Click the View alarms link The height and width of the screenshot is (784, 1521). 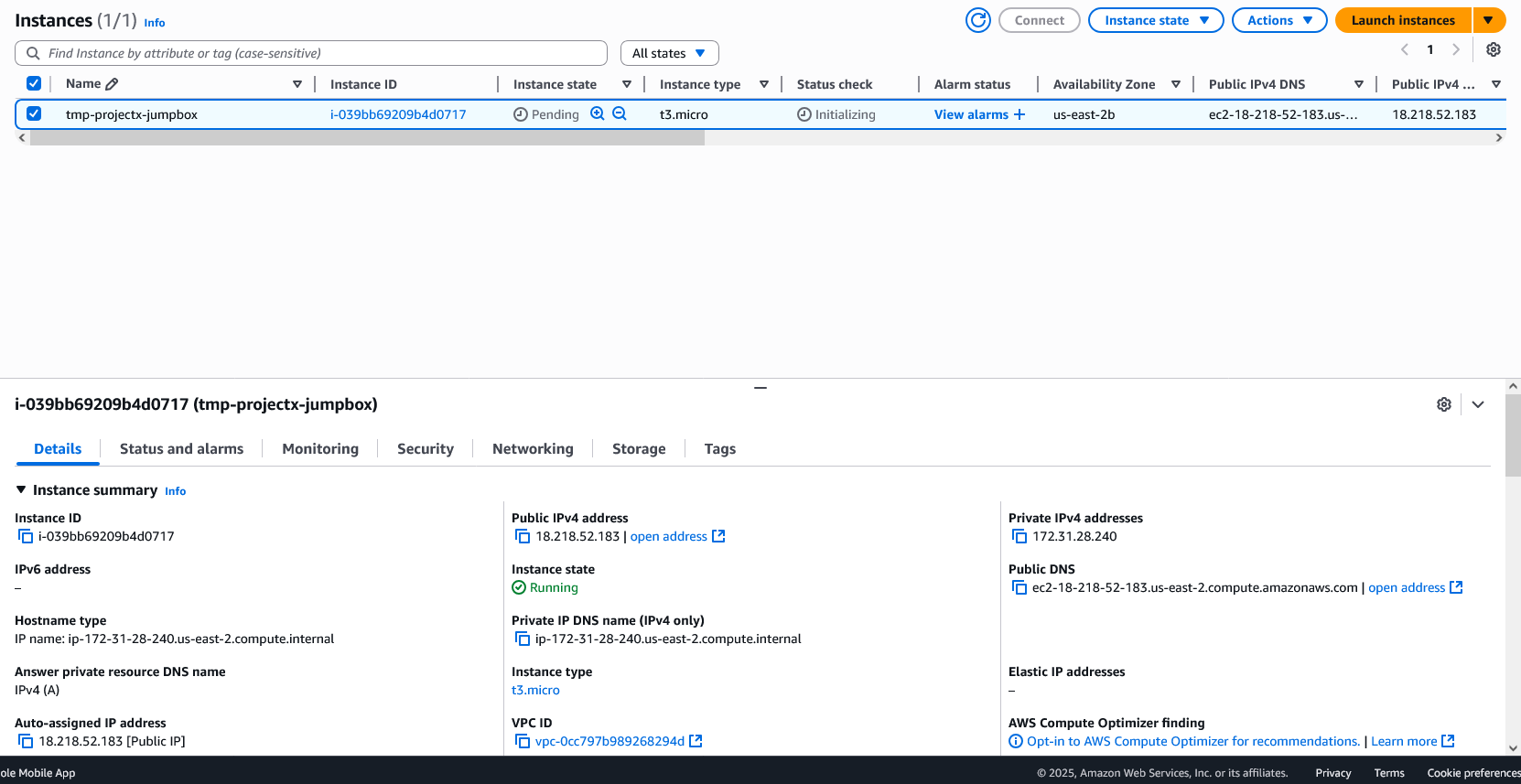coord(971,114)
